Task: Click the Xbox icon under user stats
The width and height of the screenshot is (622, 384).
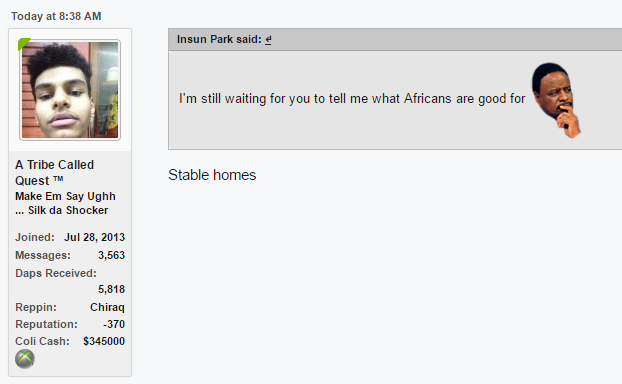Action: tap(25, 359)
